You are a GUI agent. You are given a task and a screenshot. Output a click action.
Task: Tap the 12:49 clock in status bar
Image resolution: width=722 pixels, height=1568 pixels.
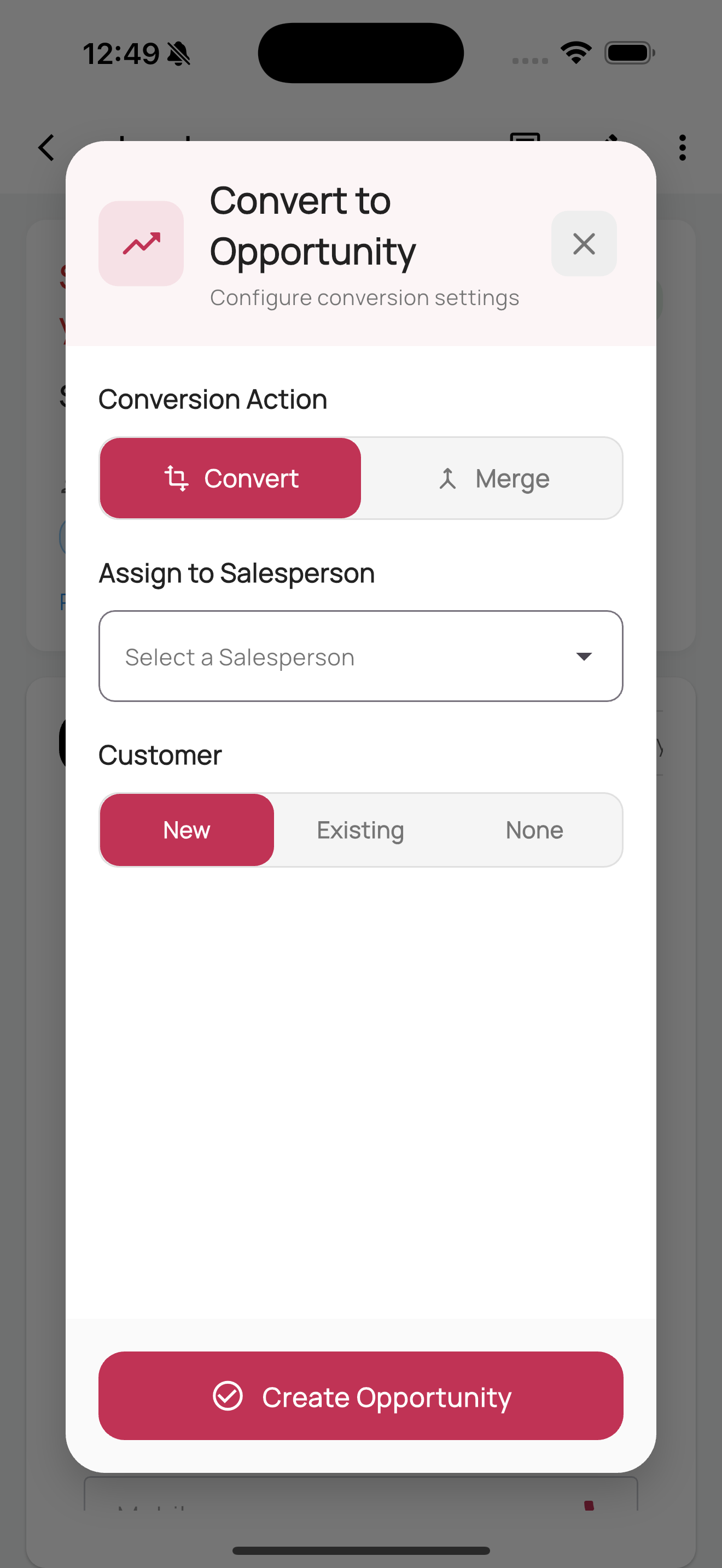tap(120, 54)
